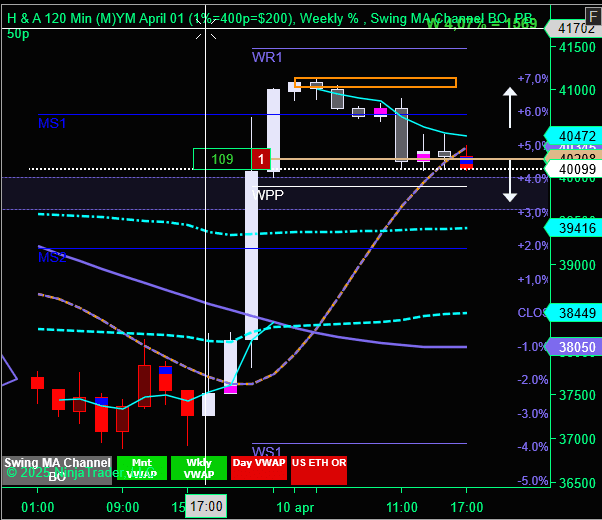602x520 pixels.
Task: Click the highlighted 17:00 time label
Action: (206, 506)
